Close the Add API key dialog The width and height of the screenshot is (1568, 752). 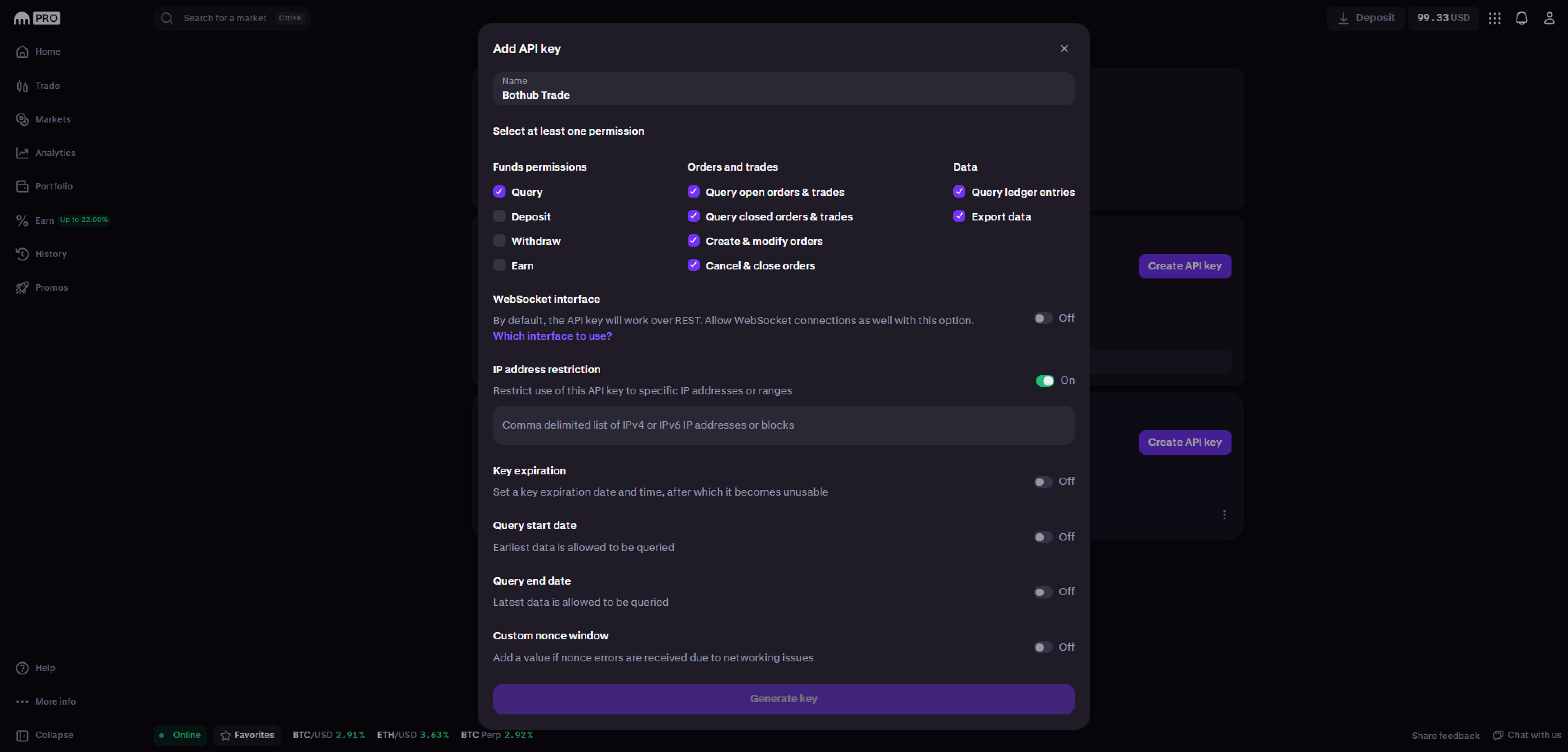tap(1063, 49)
